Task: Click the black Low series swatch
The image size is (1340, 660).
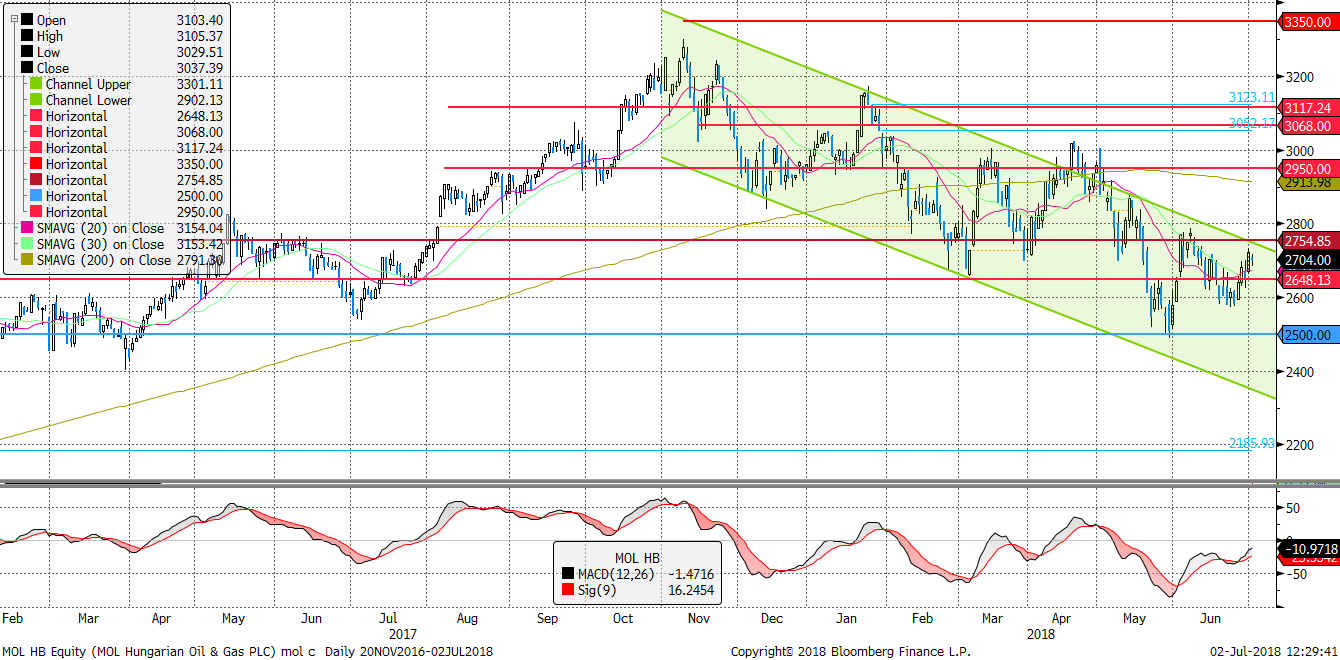Action: [x=26, y=52]
